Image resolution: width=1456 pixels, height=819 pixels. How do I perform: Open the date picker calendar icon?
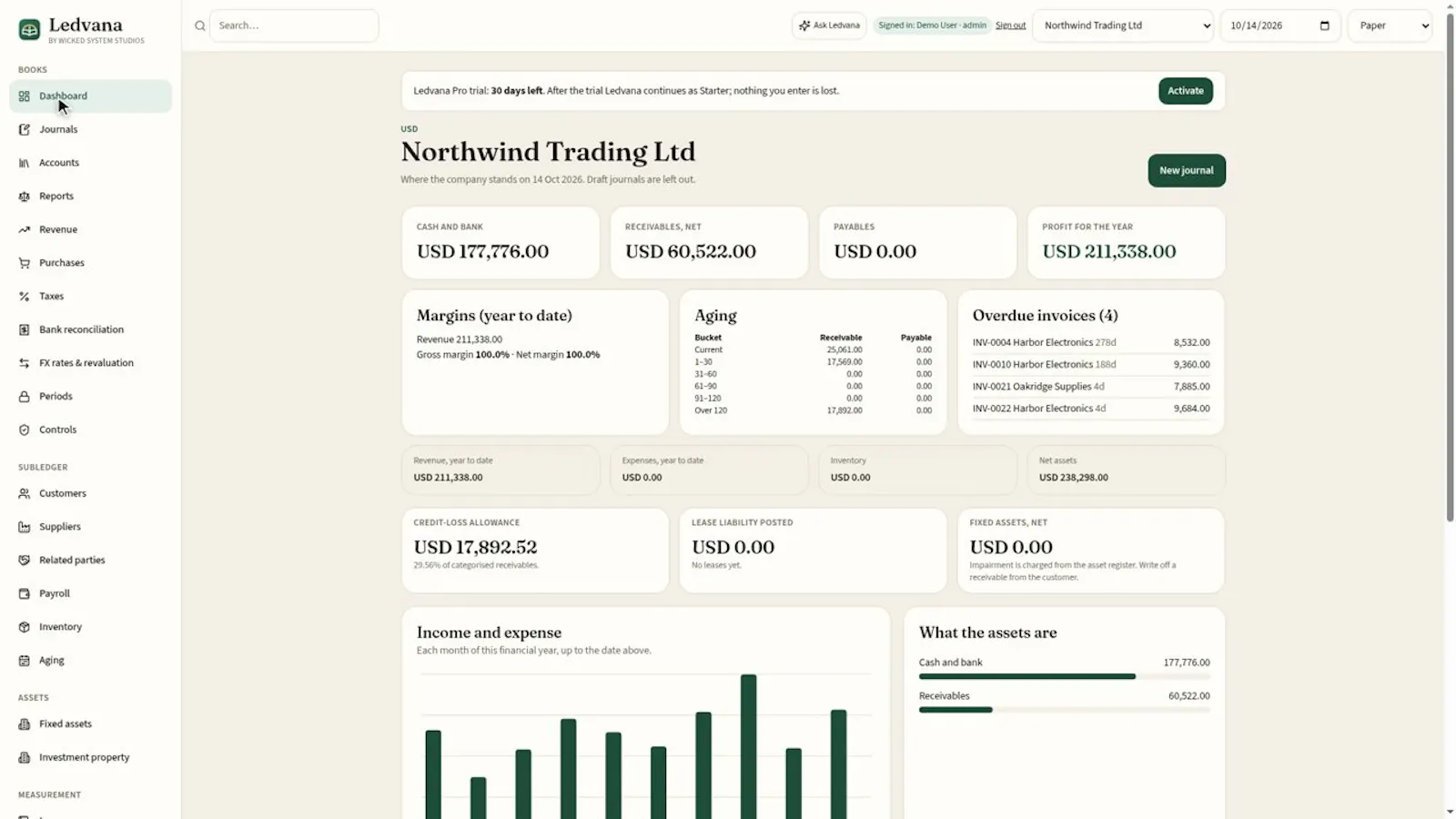1325,25
